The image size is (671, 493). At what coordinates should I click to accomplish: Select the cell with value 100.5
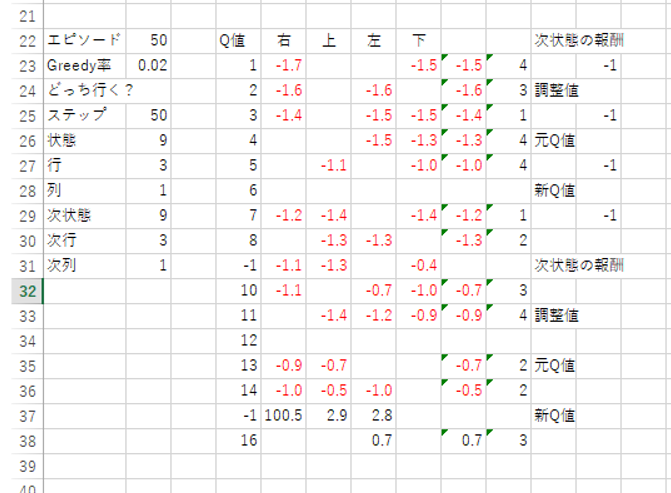pyautogui.click(x=283, y=416)
